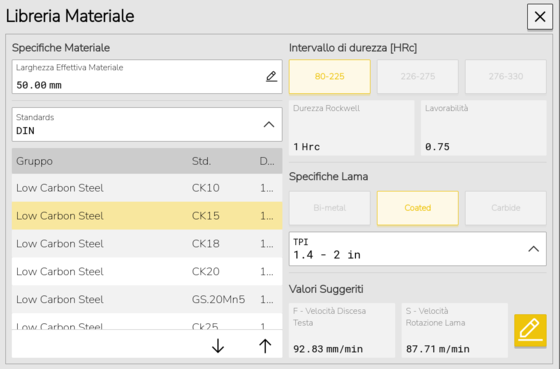Close the Libreria Materiale dialog
The width and height of the screenshot is (560, 369).
[x=540, y=16]
